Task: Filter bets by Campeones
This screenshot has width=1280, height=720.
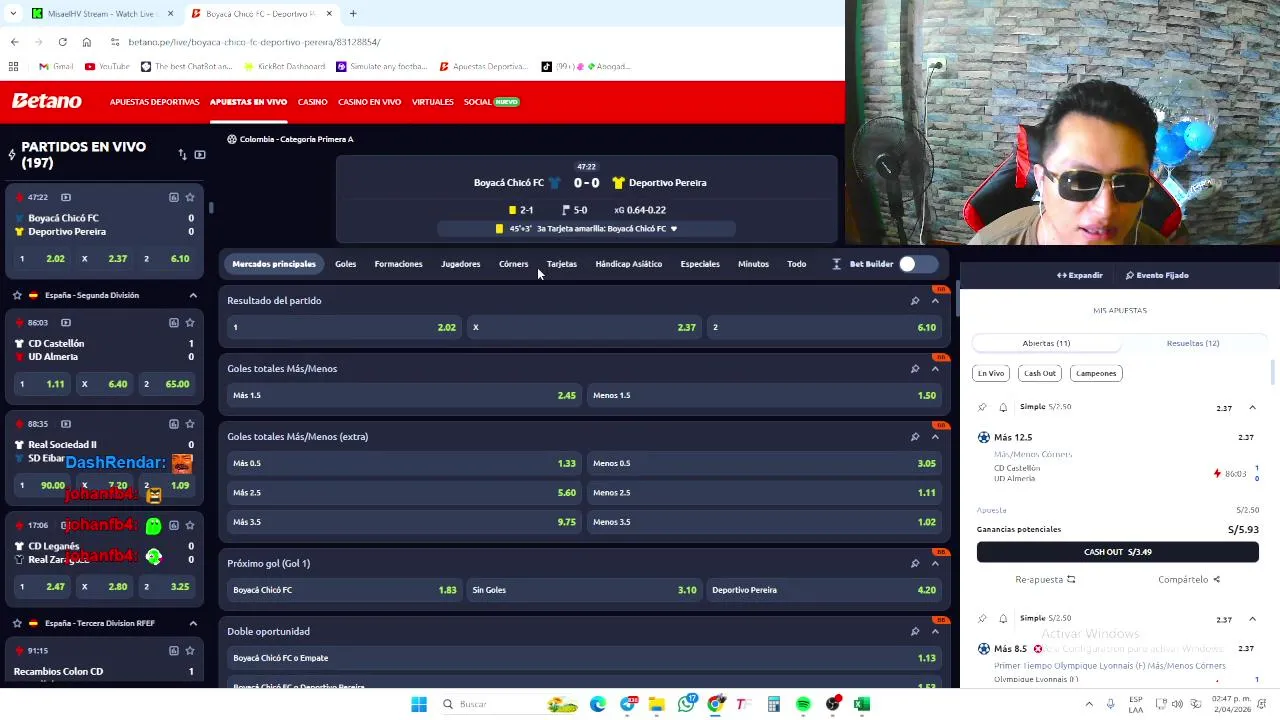Action: click(1096, 373)
